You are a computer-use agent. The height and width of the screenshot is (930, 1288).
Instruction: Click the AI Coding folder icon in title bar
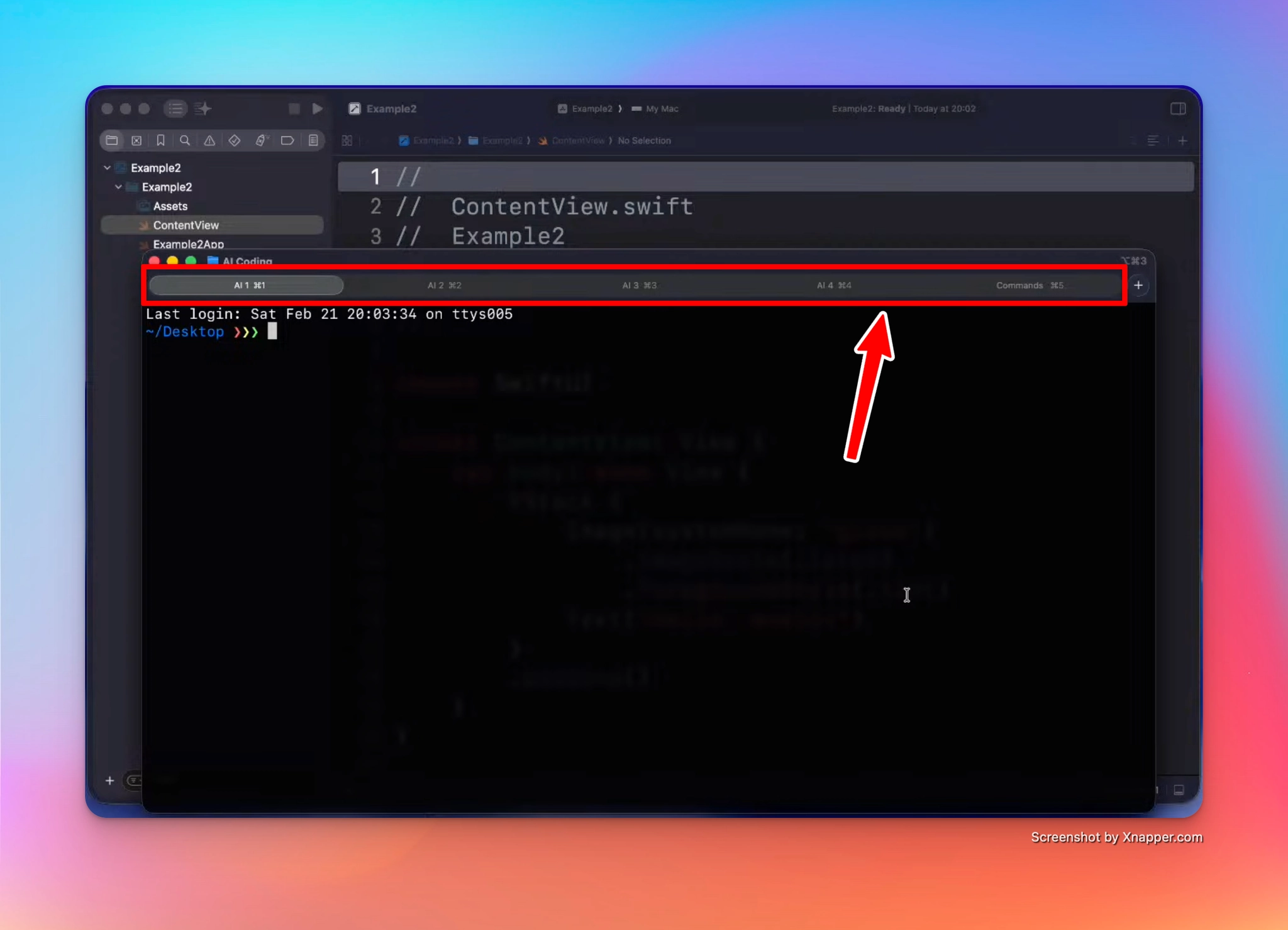coord(213,261)
